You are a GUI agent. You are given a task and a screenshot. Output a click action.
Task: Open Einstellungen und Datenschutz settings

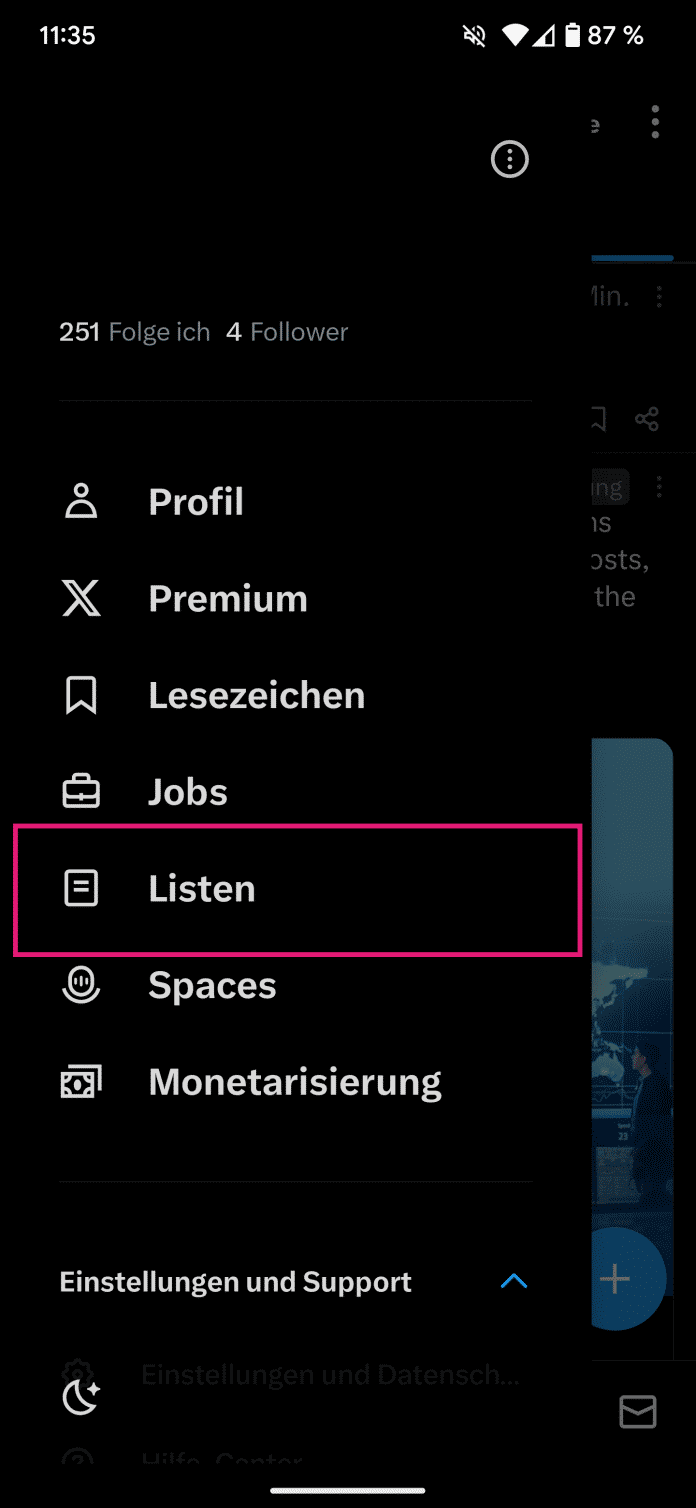click(330, 1375)
